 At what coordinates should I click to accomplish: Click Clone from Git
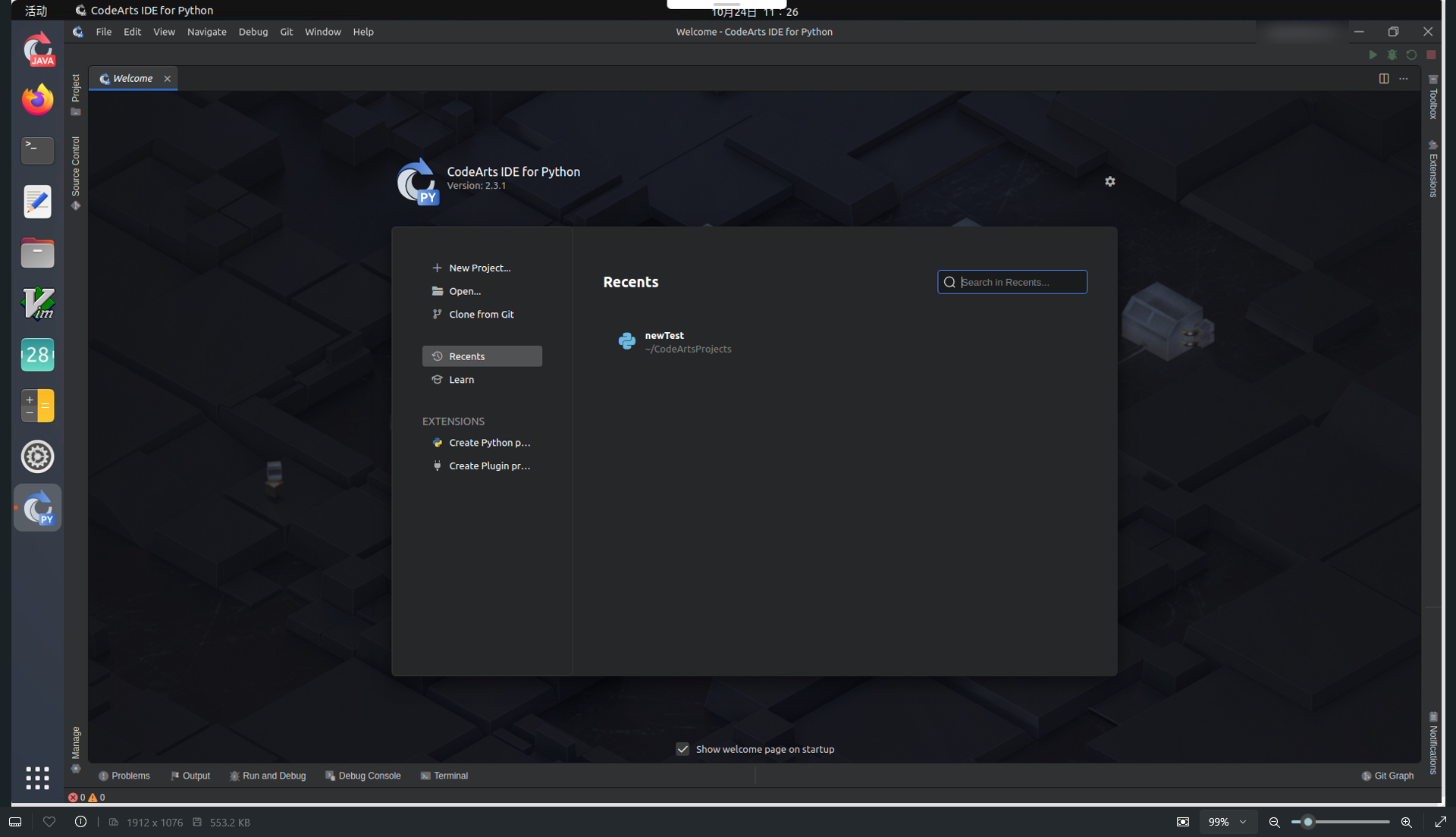coord(481,314)
